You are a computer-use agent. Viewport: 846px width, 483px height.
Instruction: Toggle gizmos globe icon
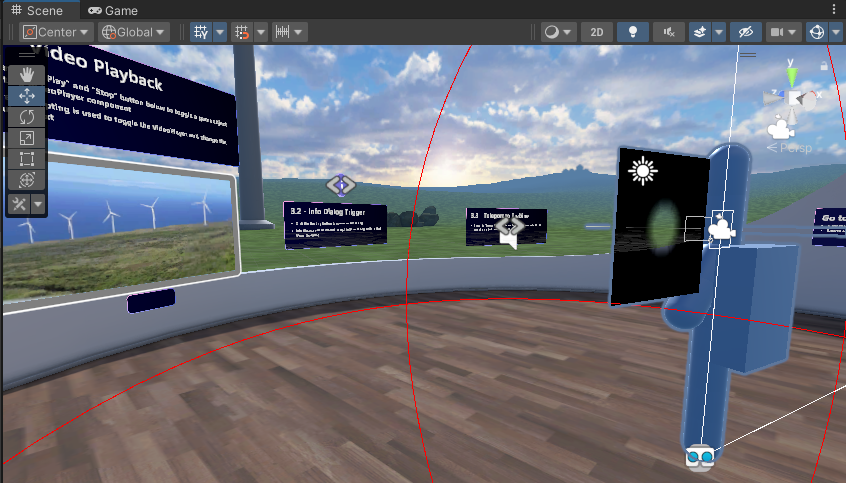click(817, 32)
